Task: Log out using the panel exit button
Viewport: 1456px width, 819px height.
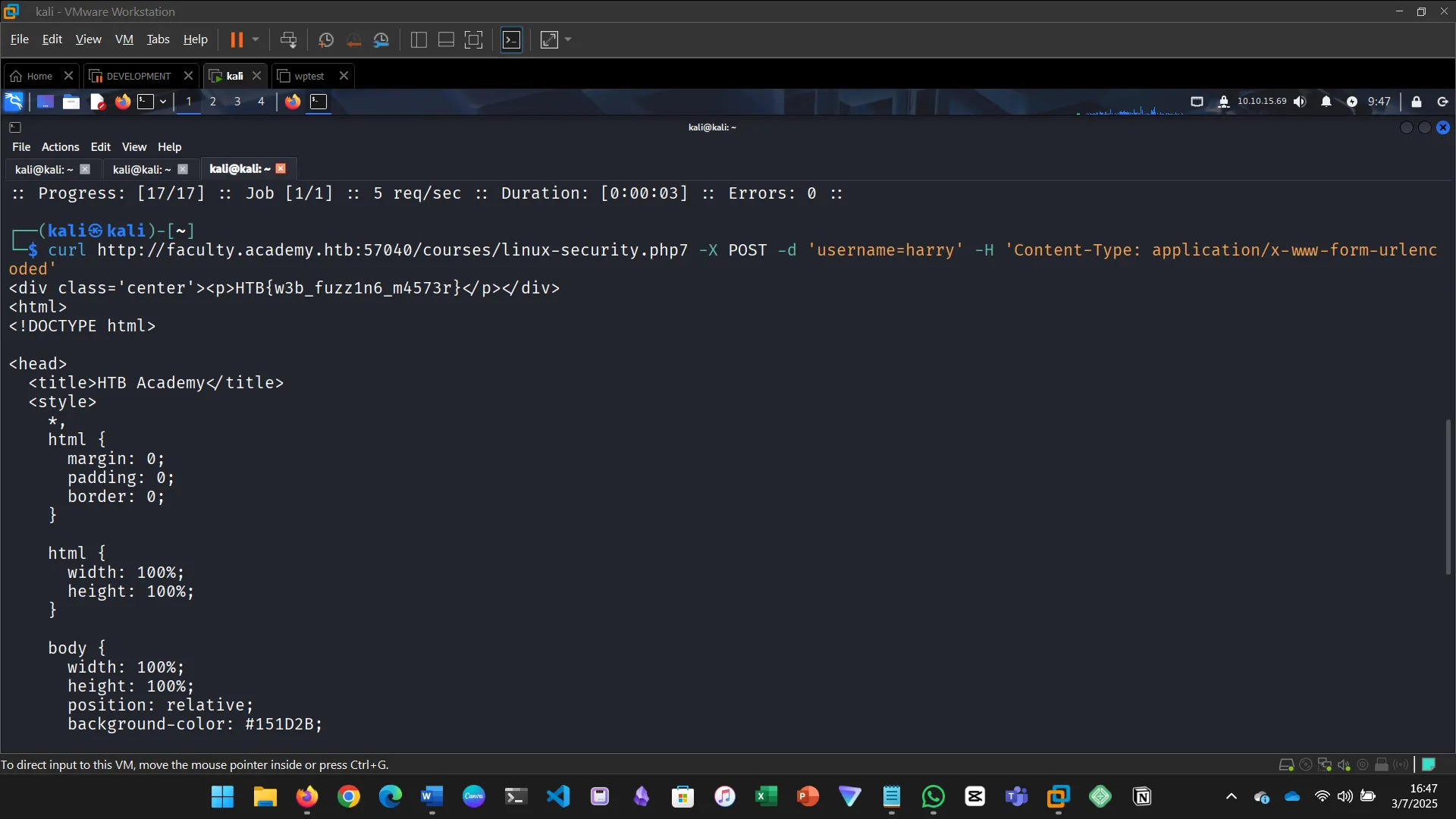Action: (x=1442, y=102)
